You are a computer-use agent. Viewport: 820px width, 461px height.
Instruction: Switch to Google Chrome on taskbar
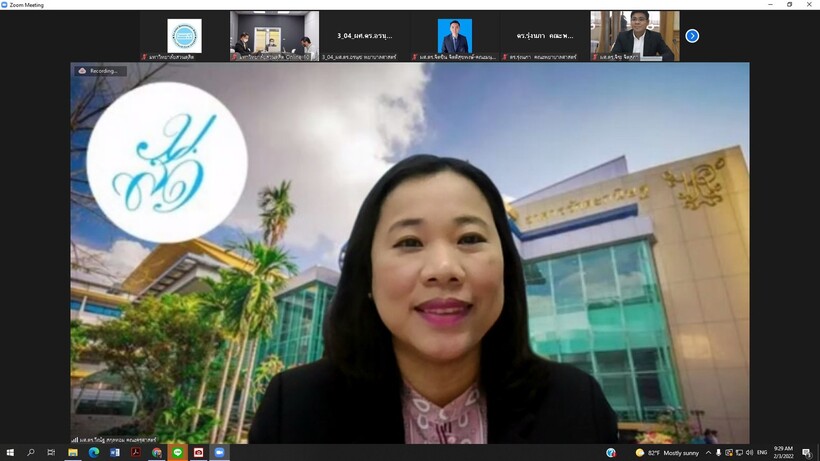point(157,453)
